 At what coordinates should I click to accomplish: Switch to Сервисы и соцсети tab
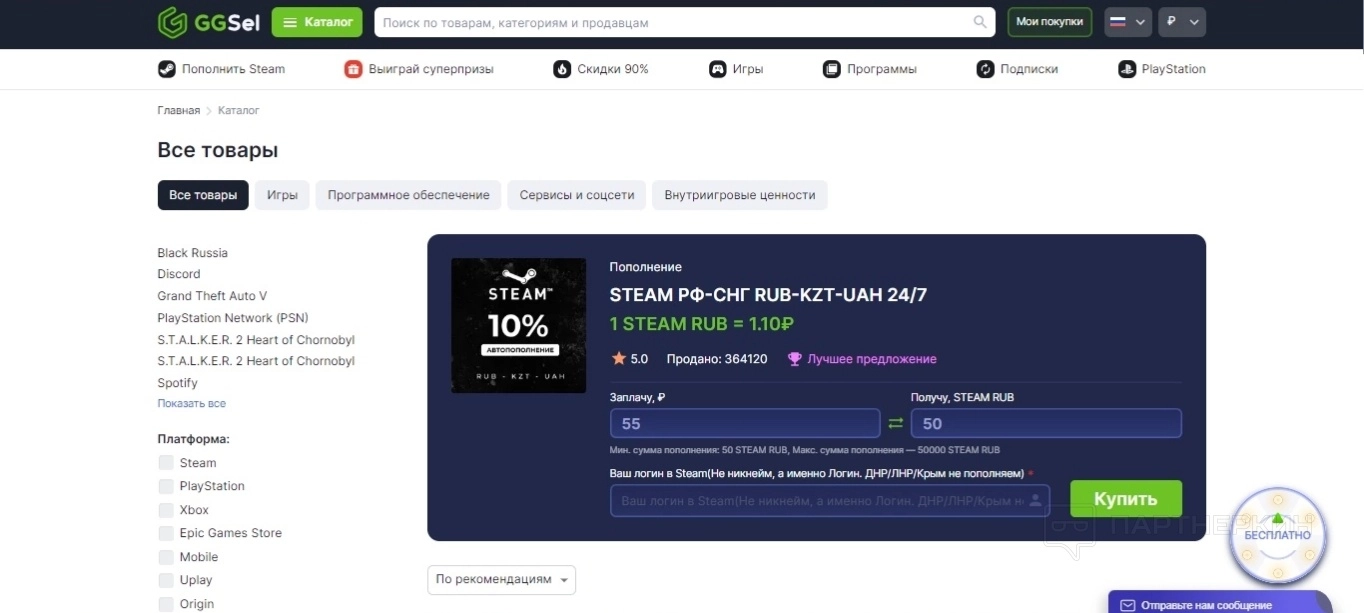tap(577, 195)
